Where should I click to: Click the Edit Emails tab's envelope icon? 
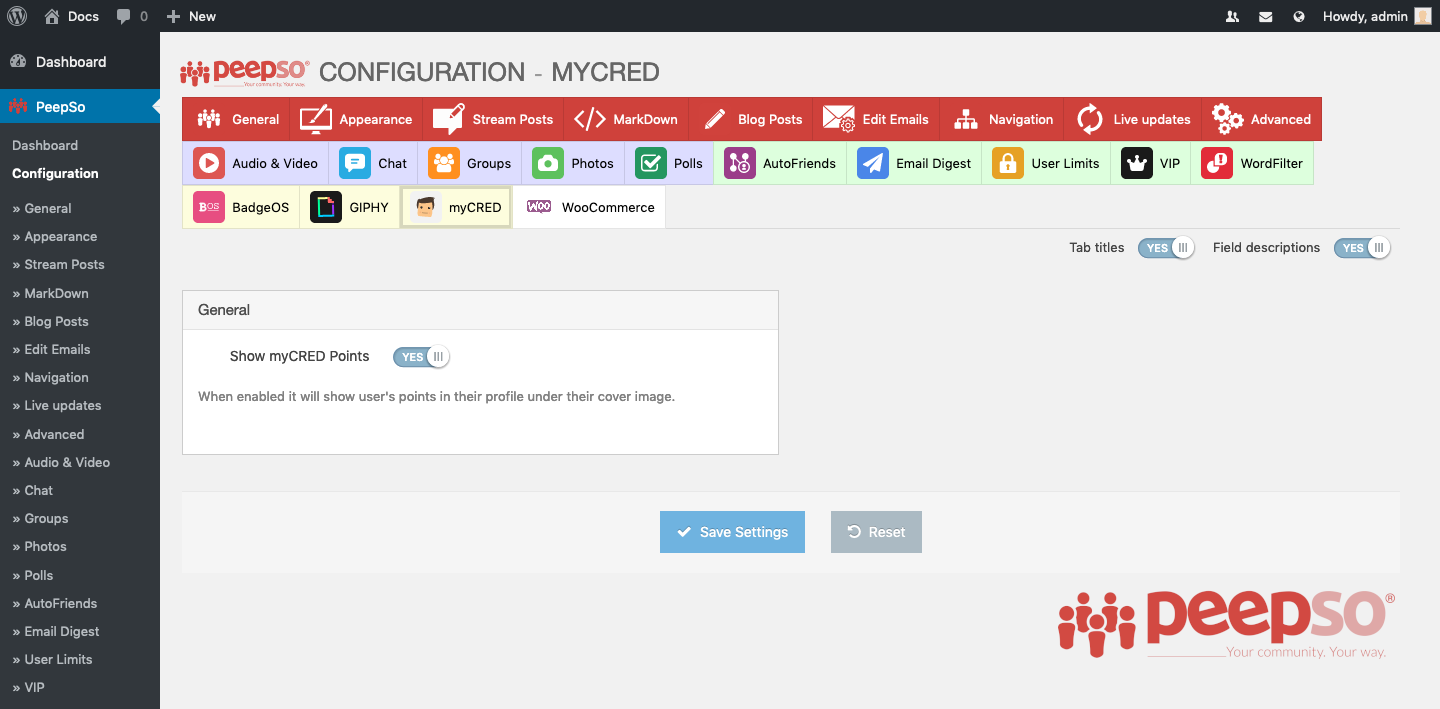pyautogui.click(x=838, y=119)
